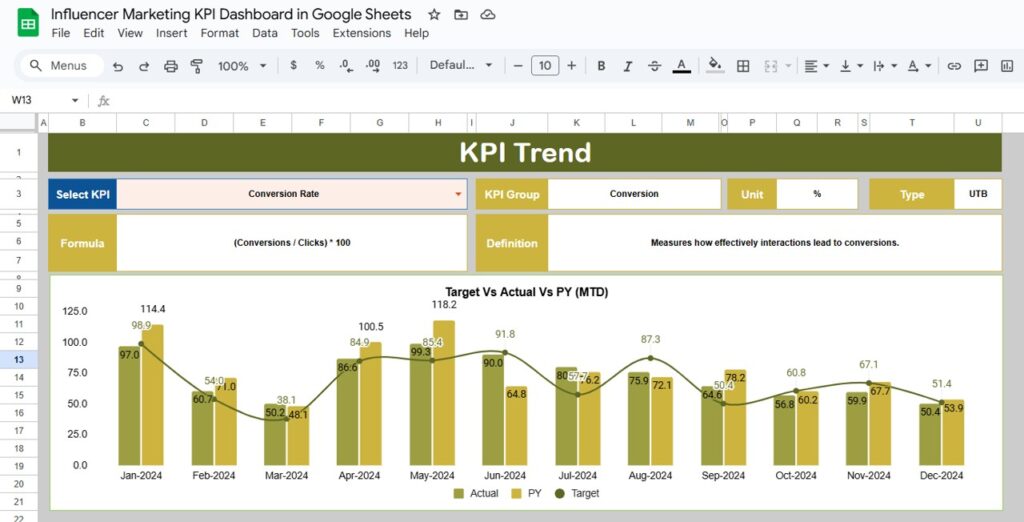Increase decimal places
The width and height of the screenshot is (1024, 522).
(x=373, y=65)
